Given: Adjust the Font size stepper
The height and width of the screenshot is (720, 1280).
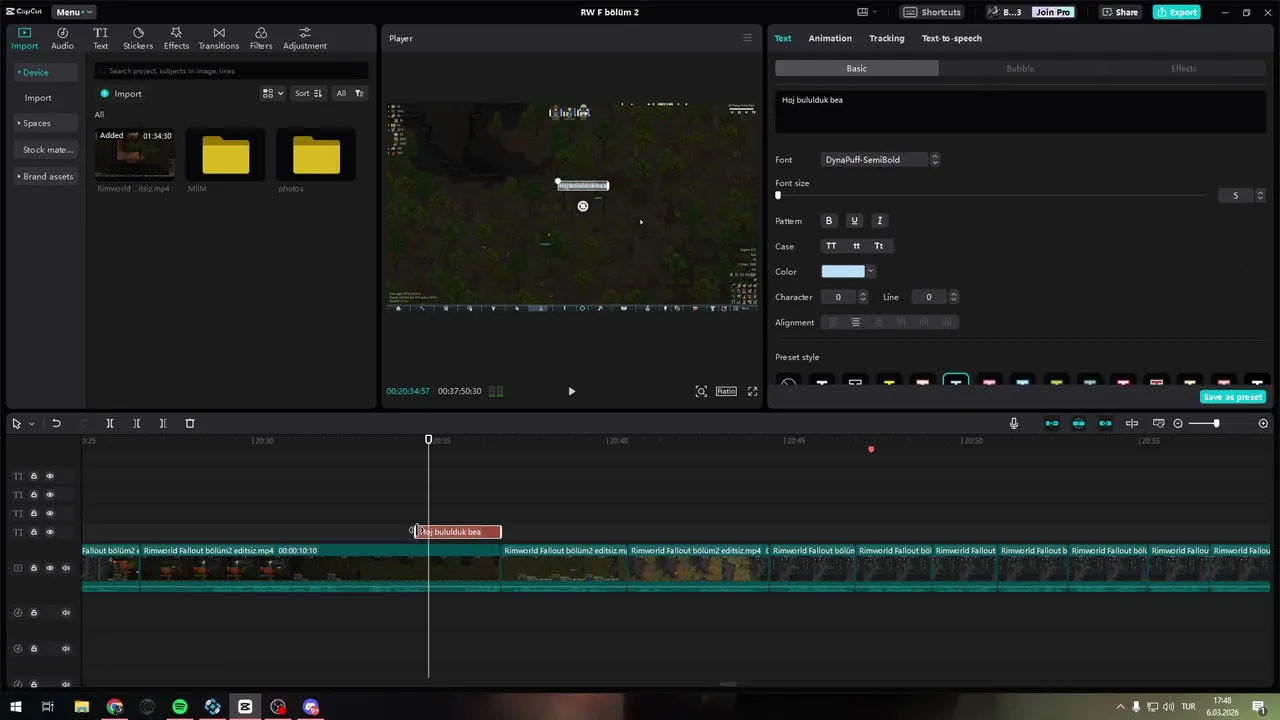Looking at the screenshot, I should click(1260, 195).
